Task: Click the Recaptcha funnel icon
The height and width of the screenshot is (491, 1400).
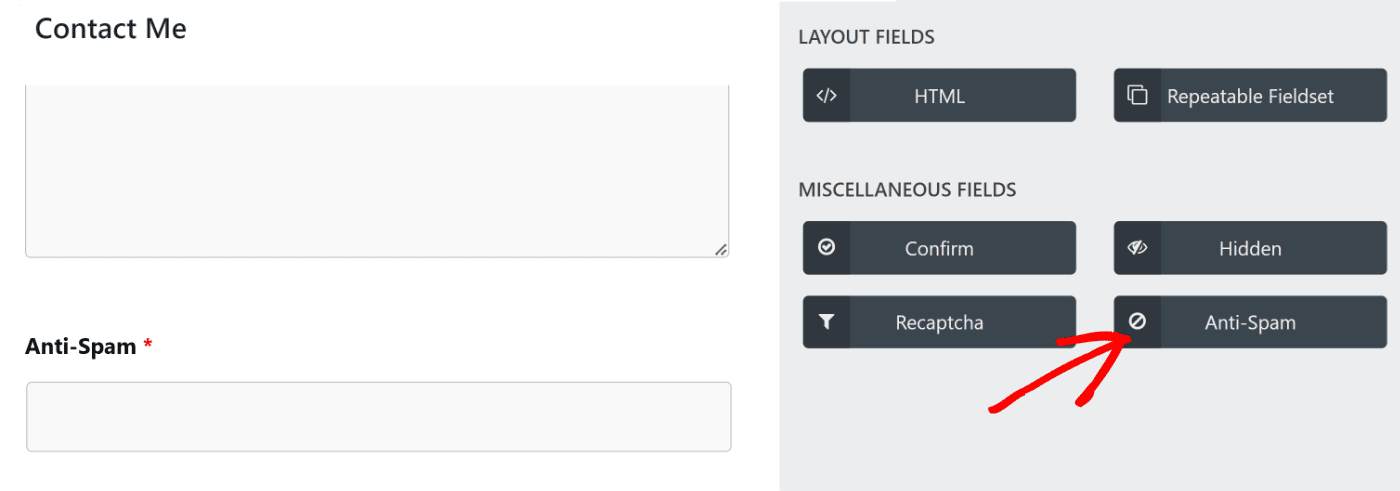Action: 826,322
